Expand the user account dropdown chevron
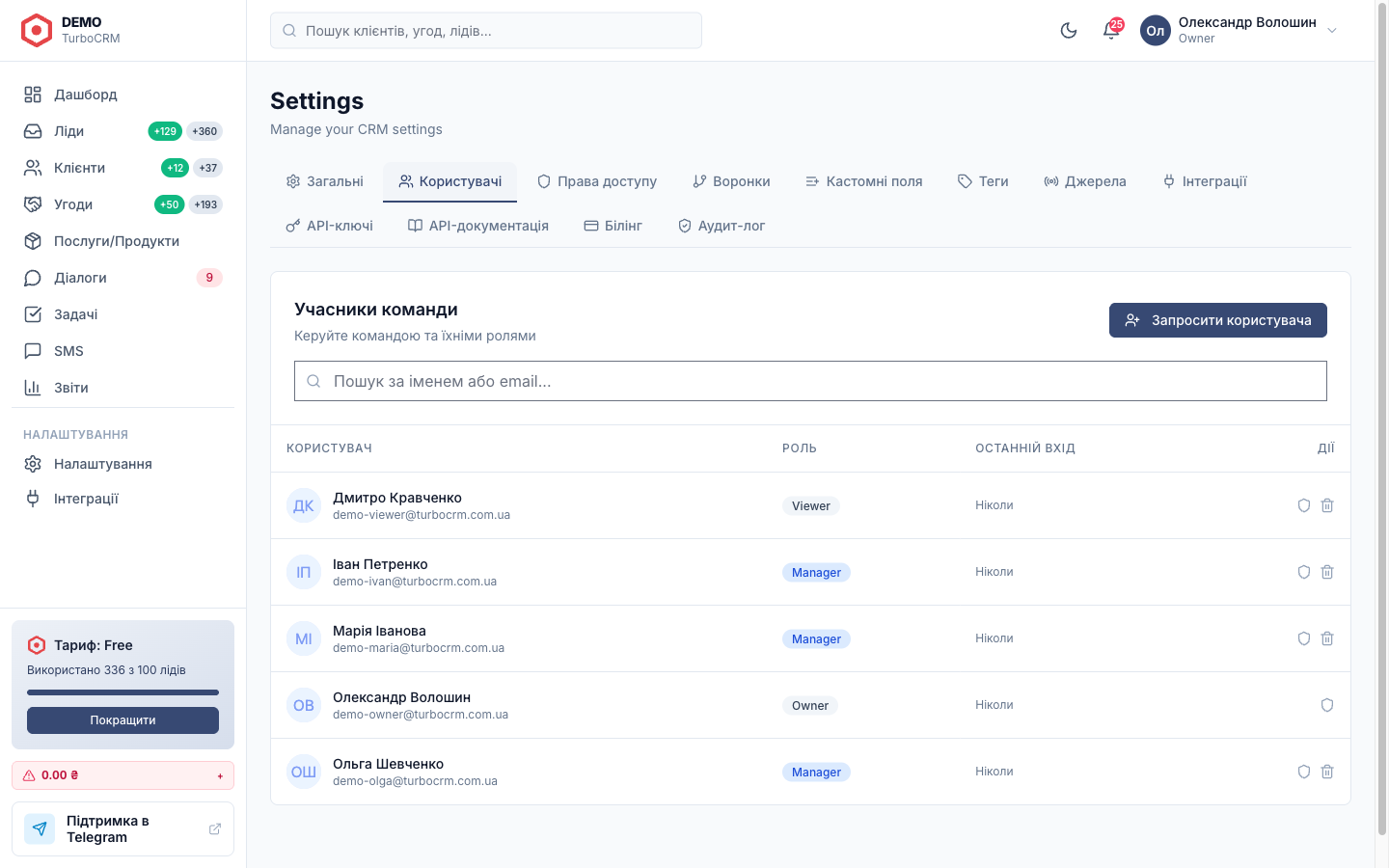The height and width of the screenshot is (868, 1389). tap(1332, 31)
